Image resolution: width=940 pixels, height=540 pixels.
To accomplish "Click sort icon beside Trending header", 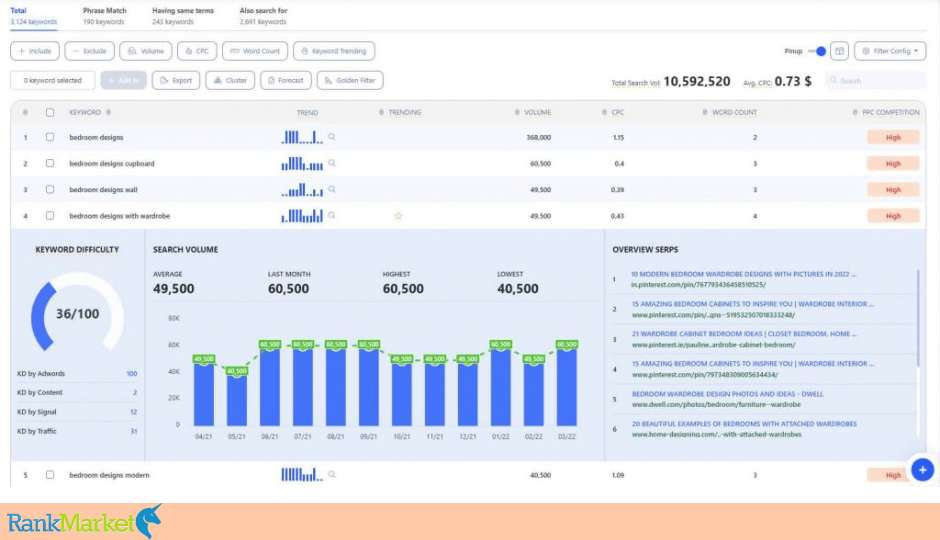I will pyautogui.click(x=381, y=112).
